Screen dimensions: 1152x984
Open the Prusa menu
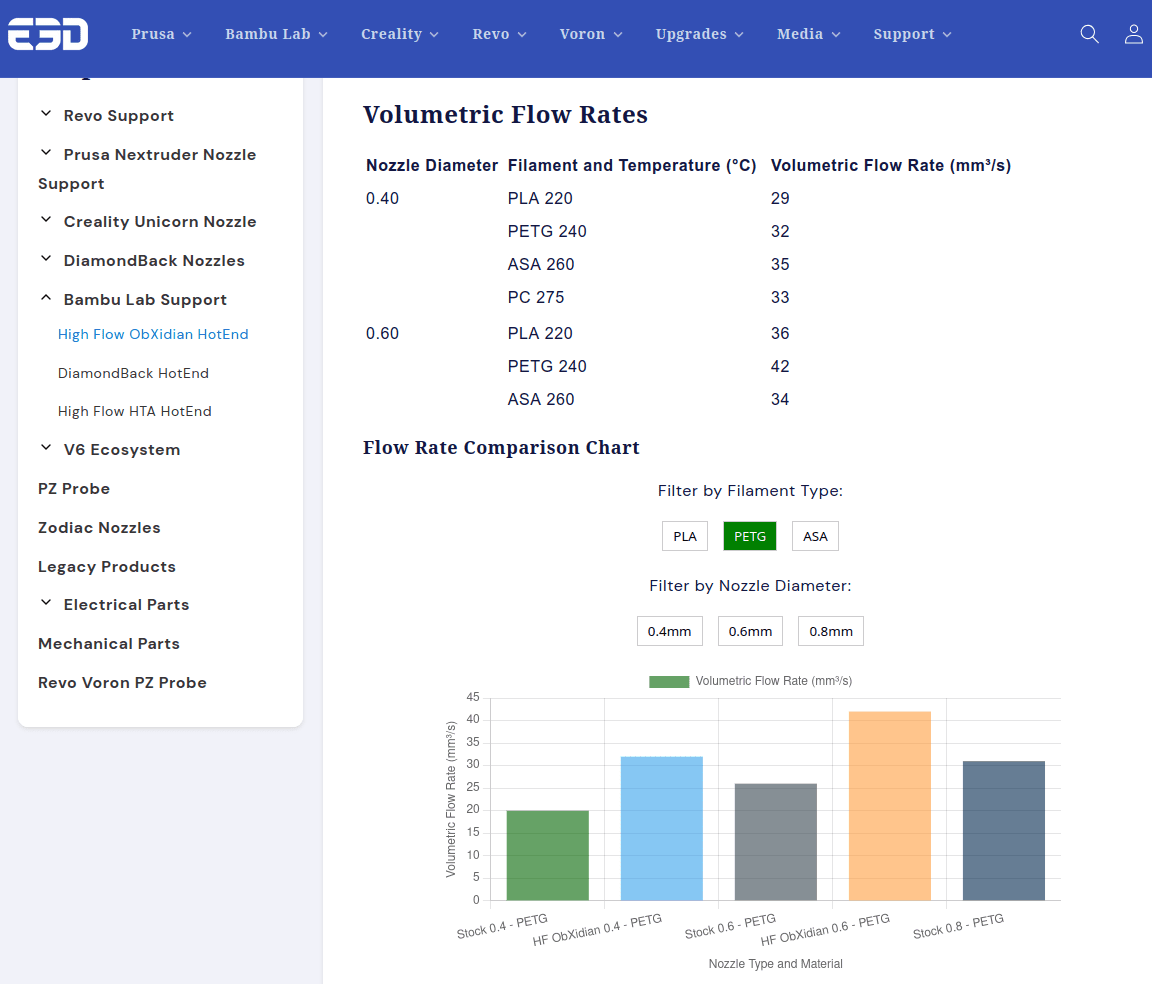click(161, 34)
